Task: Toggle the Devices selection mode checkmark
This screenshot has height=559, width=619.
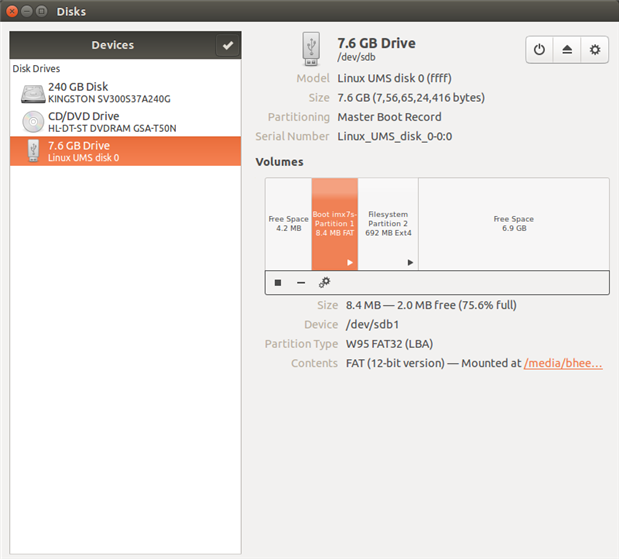Action: 228,45
